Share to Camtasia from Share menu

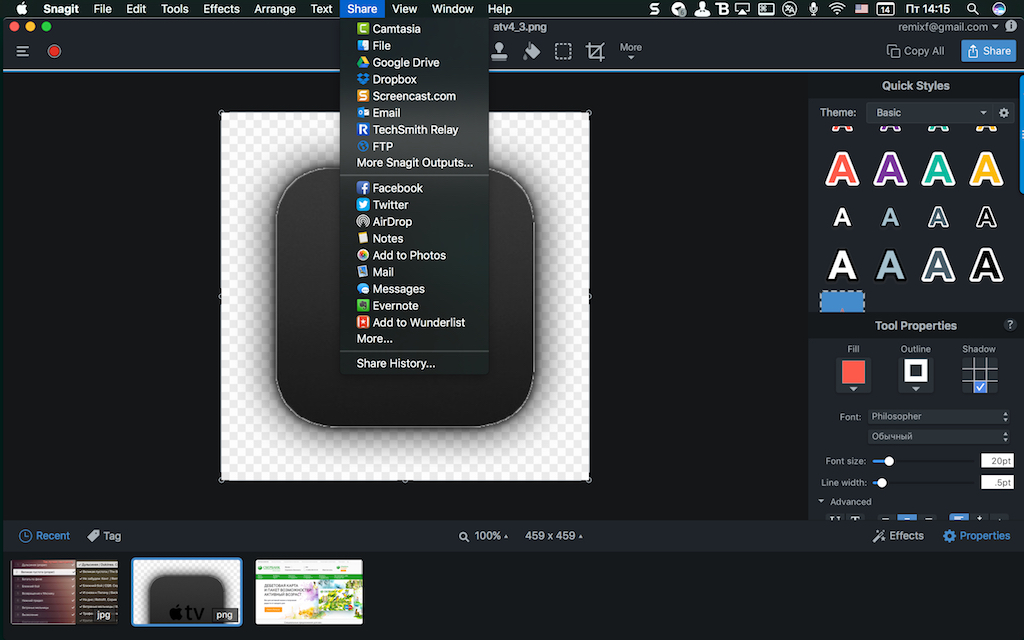[x=415, y=29]
